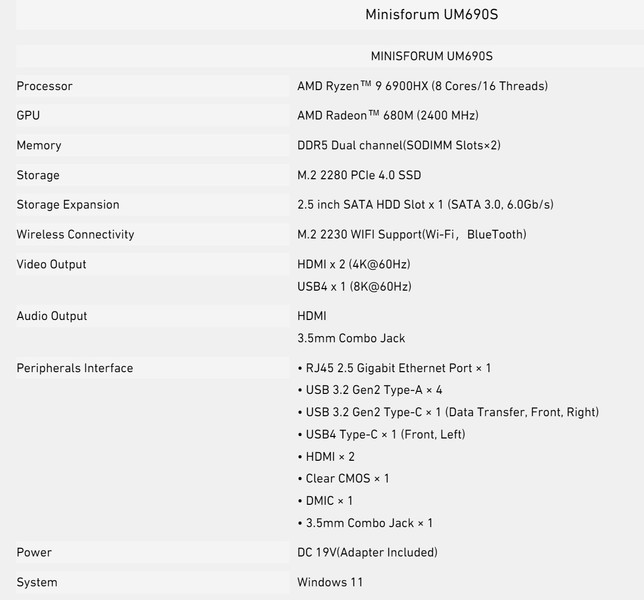Screen dimensions: 644x600
Task: Select the 3.5mm Combo Jack audio entry
Action: (351, 338)
